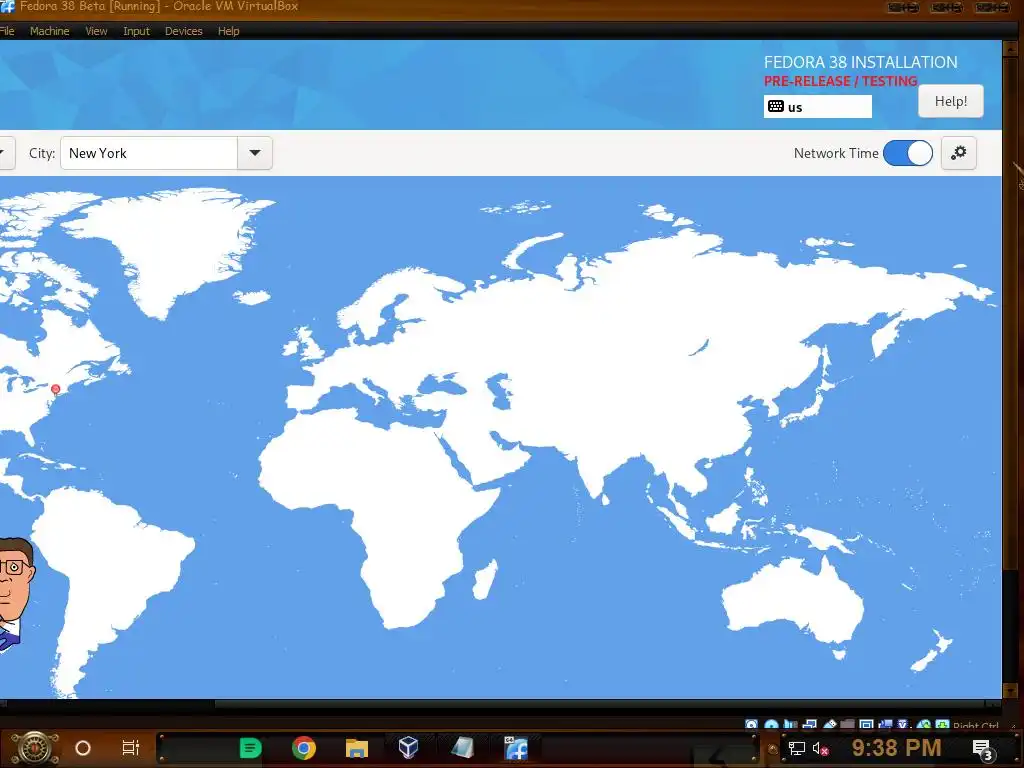Image resolution: width=1024 pixels, height=768 pixels.
Task: Toggle the Network Time switch
Action: (908, 153)
